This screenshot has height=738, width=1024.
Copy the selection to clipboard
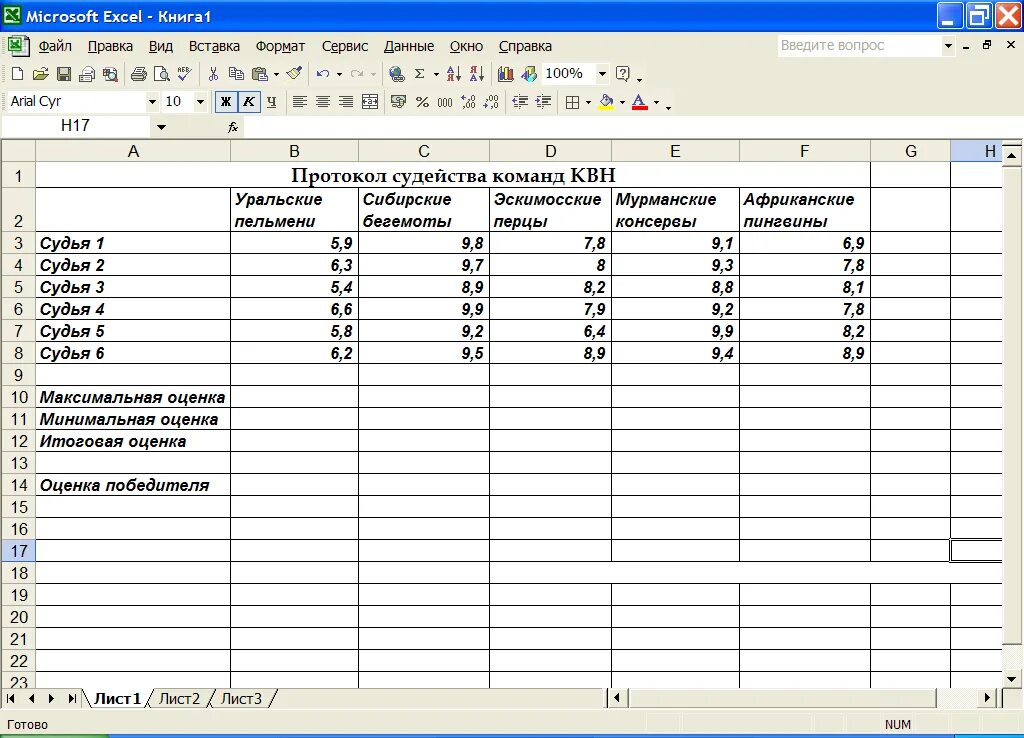tap(236, 74)
